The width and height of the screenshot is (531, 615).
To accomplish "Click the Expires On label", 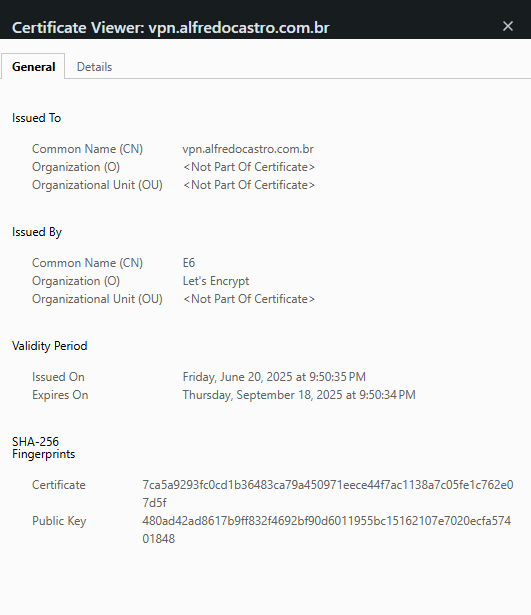I will click(x=60, y=395).
